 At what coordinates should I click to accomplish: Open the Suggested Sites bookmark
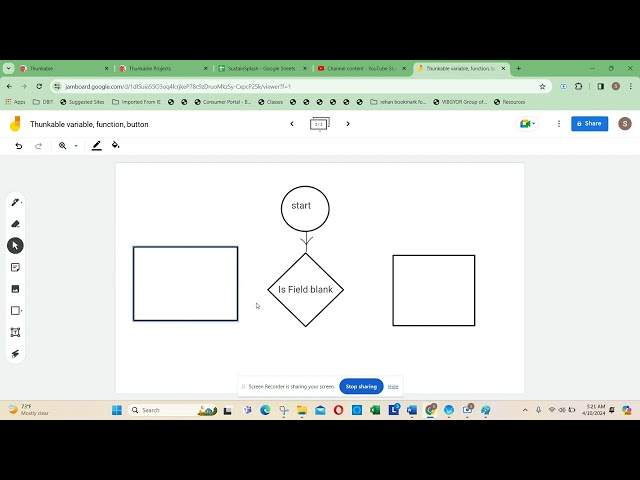coord(82,102)
